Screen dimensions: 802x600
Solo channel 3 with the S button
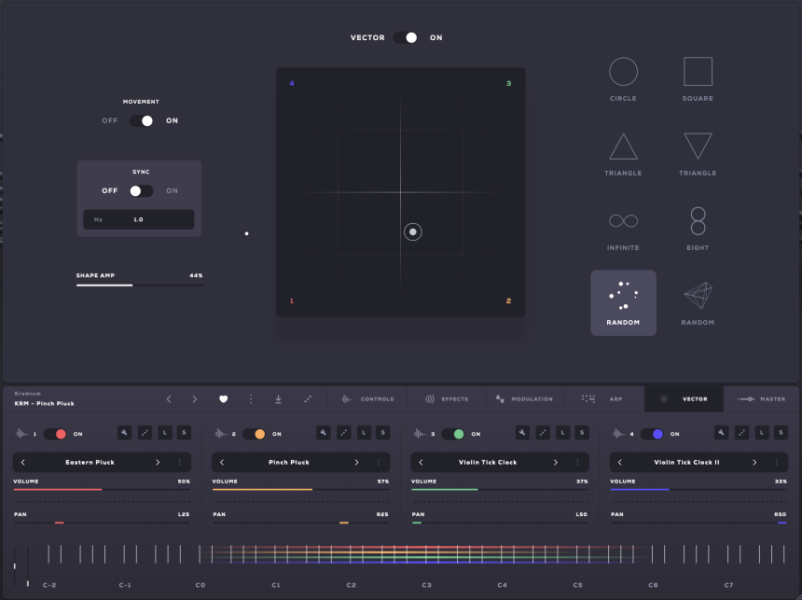click(x=583, y=433)
